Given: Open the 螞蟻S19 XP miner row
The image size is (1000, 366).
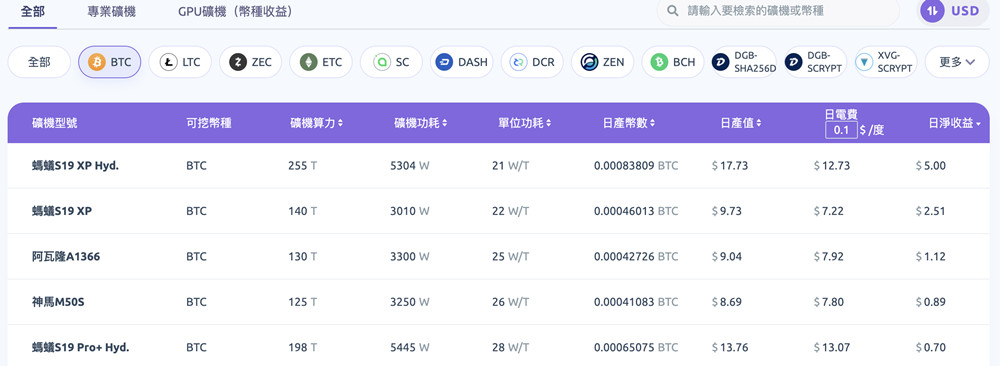Looking at the screenshot, I should [x=498, y=211].
